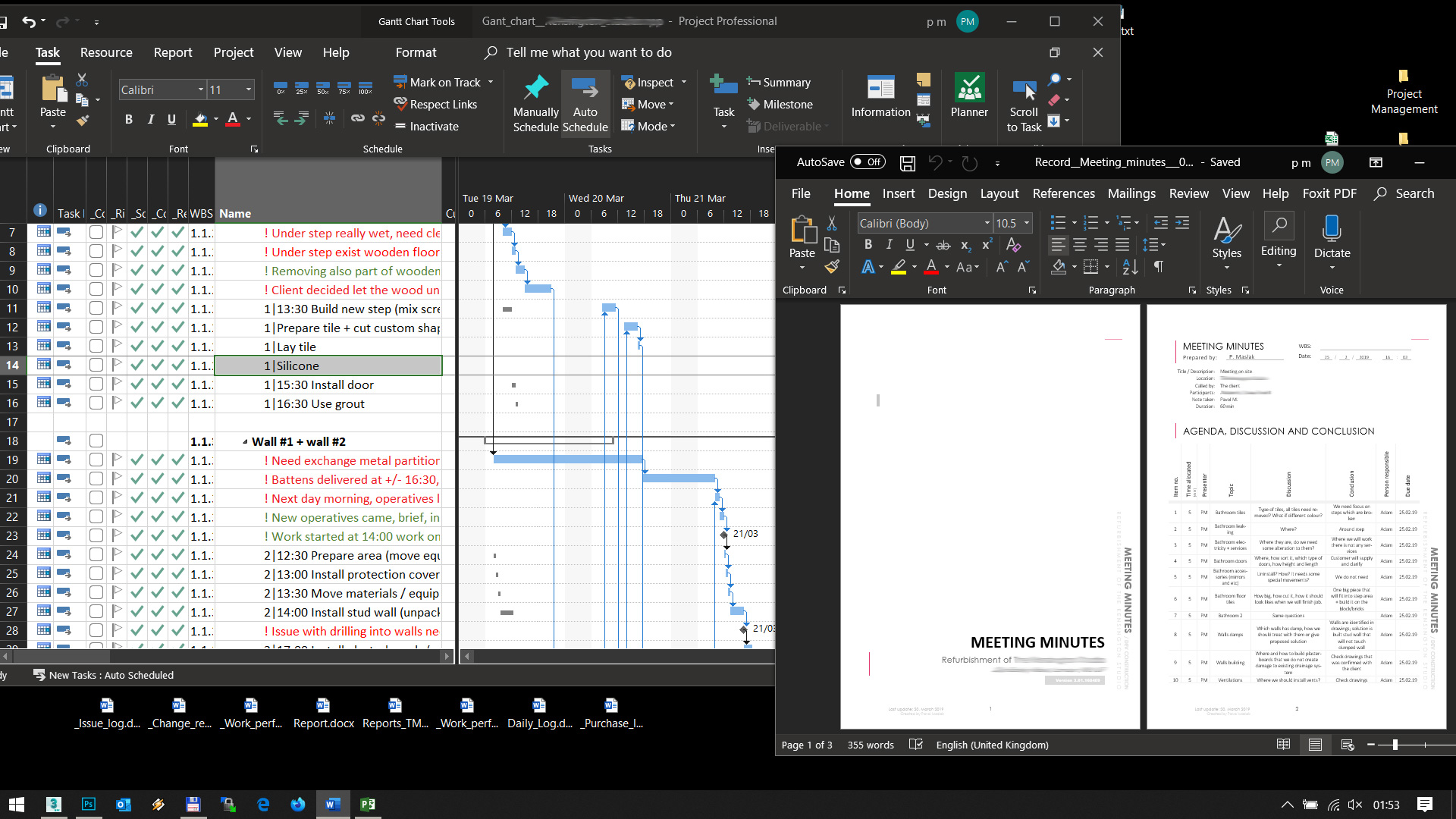Collapse Wall #1 + wall #2 summary task
This screenshot has width=1456, height=819.
pos(245,442)
